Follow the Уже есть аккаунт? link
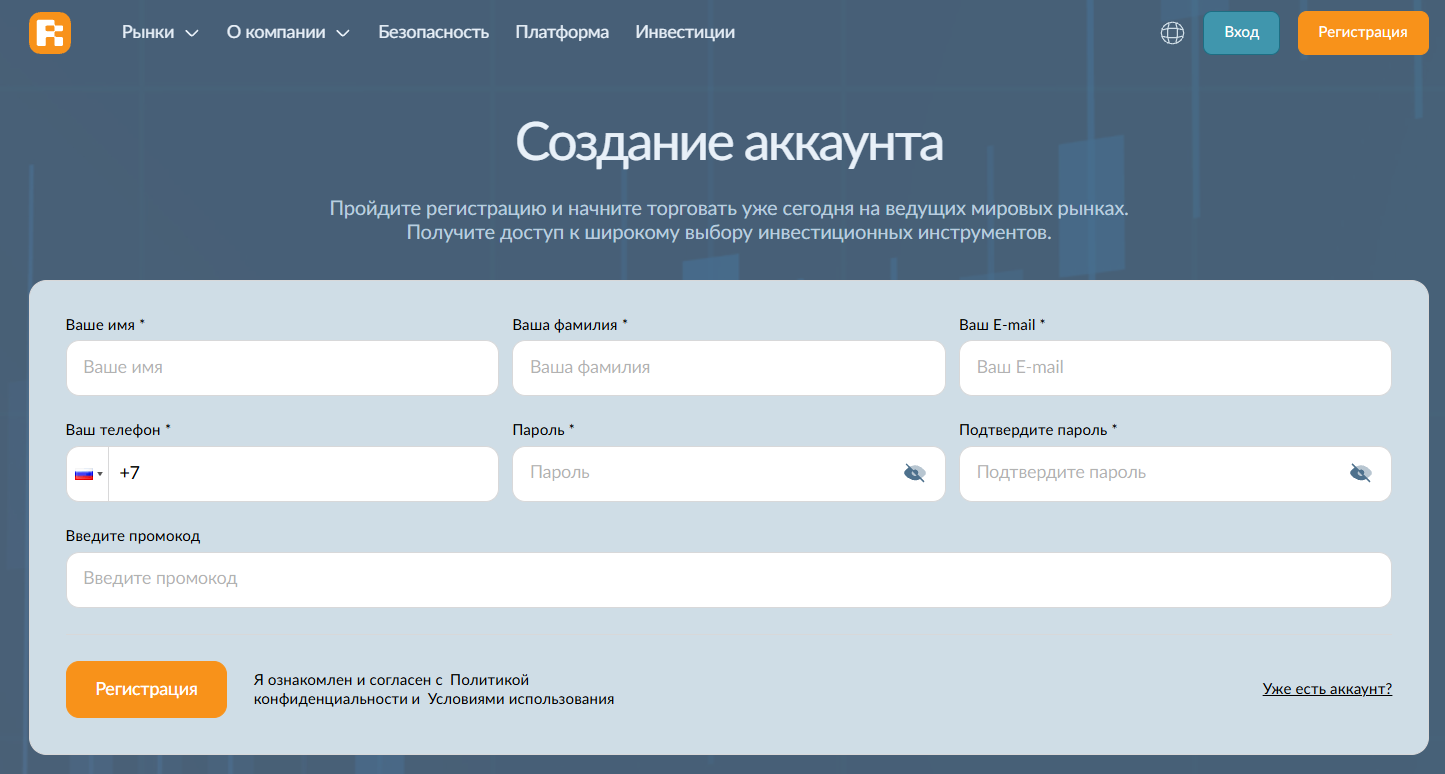 click(x=1327, y=689)
